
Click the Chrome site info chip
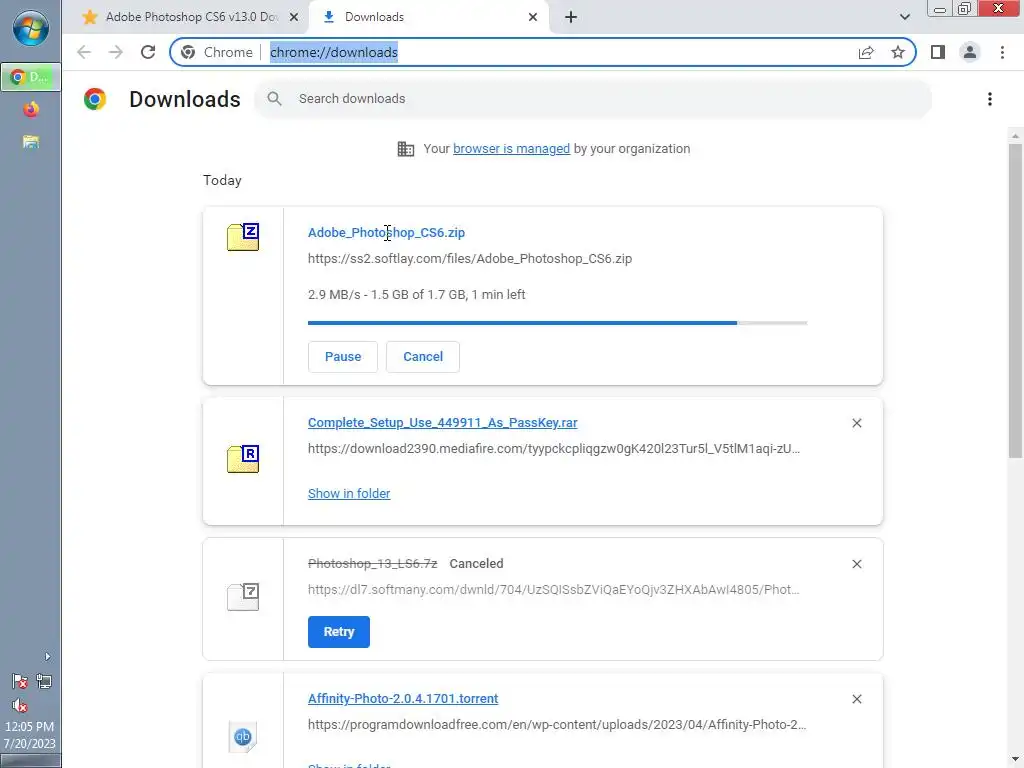[217, 52]
